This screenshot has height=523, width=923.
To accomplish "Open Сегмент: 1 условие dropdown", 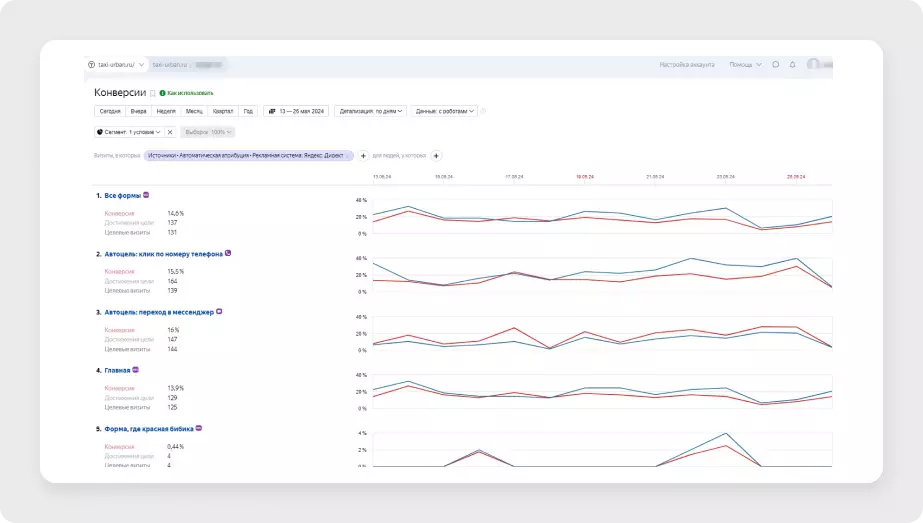I will pyautogui.click(x=129, y=132).
